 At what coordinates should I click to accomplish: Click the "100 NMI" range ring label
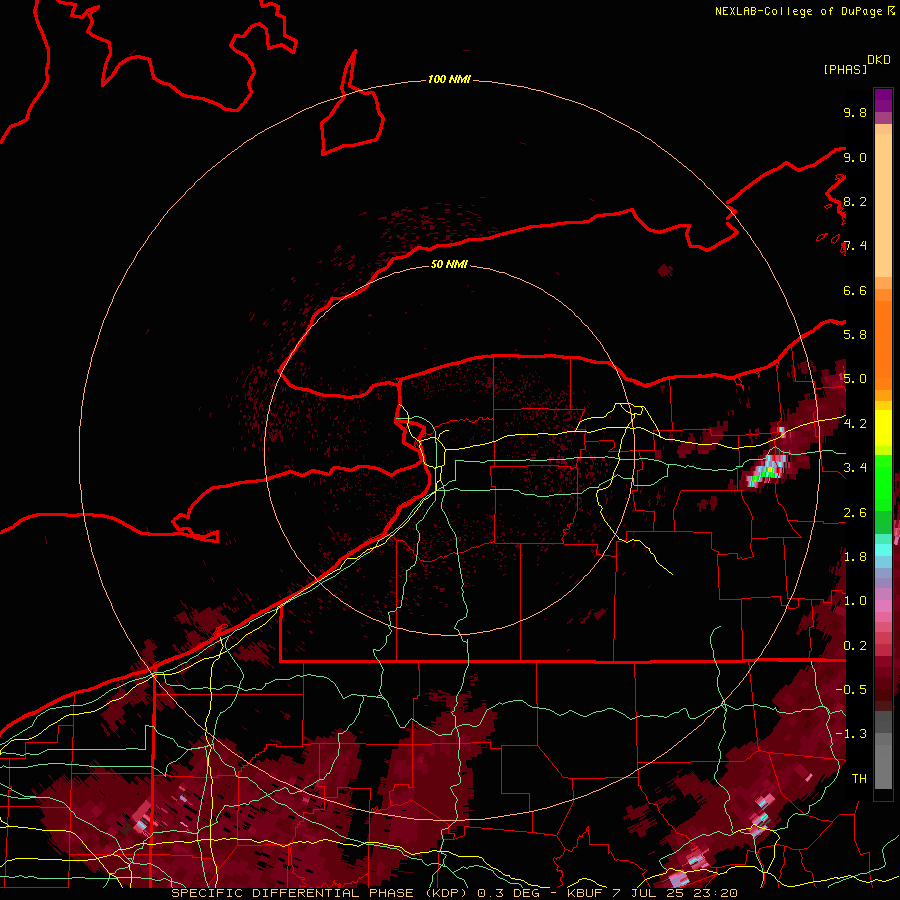449,79
